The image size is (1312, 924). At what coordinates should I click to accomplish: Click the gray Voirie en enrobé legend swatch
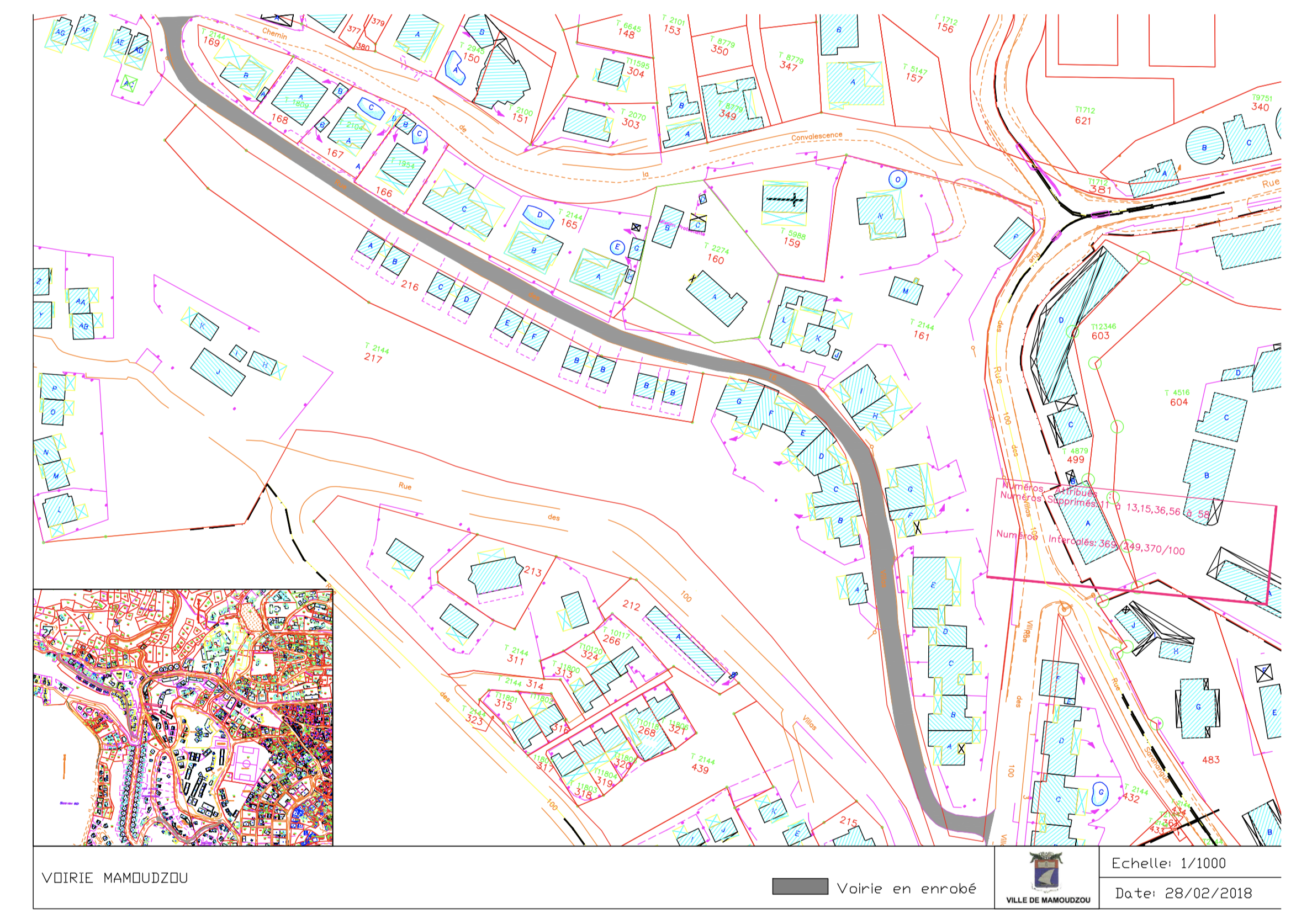pyautogui.click(x=800, y=886)
